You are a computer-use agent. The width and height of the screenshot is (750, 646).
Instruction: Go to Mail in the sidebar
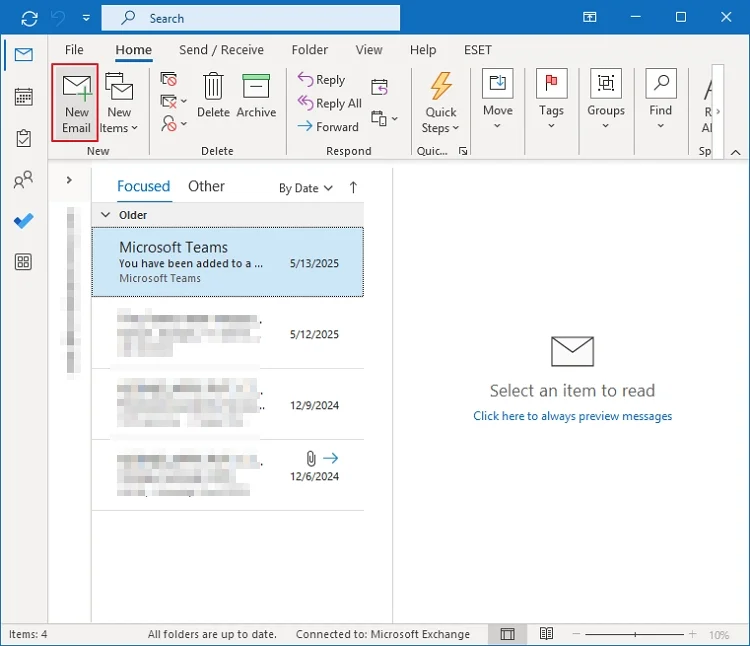click(23, 55)
